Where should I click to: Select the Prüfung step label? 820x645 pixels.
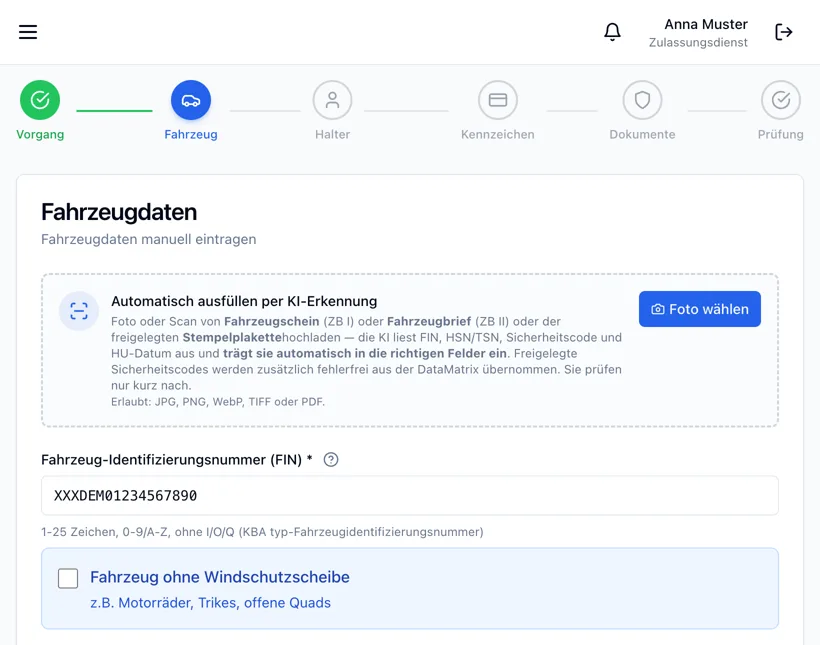pyautogui.click(x=781, y=134)
